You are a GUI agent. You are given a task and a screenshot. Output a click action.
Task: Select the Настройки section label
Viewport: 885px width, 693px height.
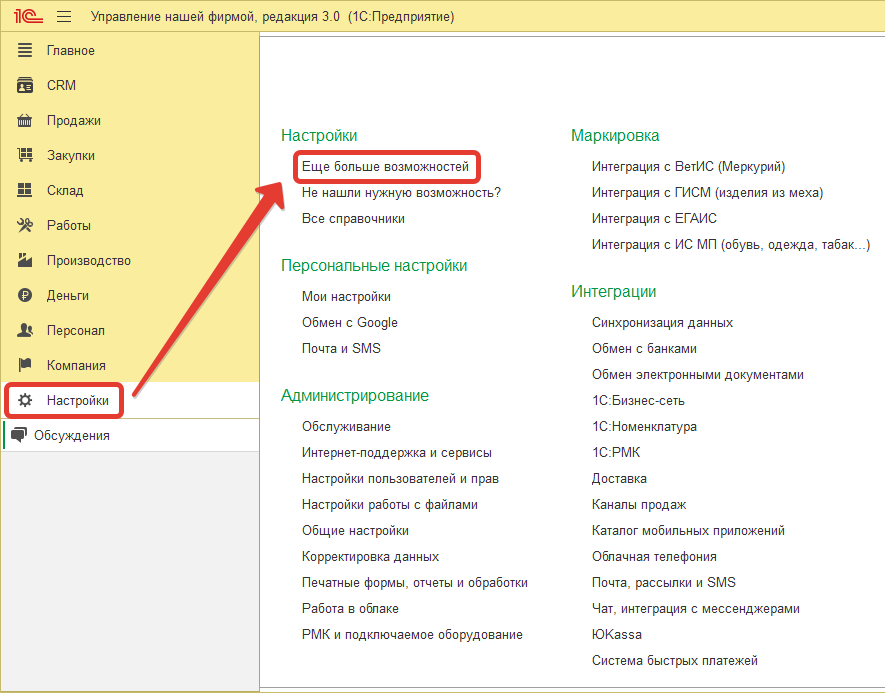(77, 401)
